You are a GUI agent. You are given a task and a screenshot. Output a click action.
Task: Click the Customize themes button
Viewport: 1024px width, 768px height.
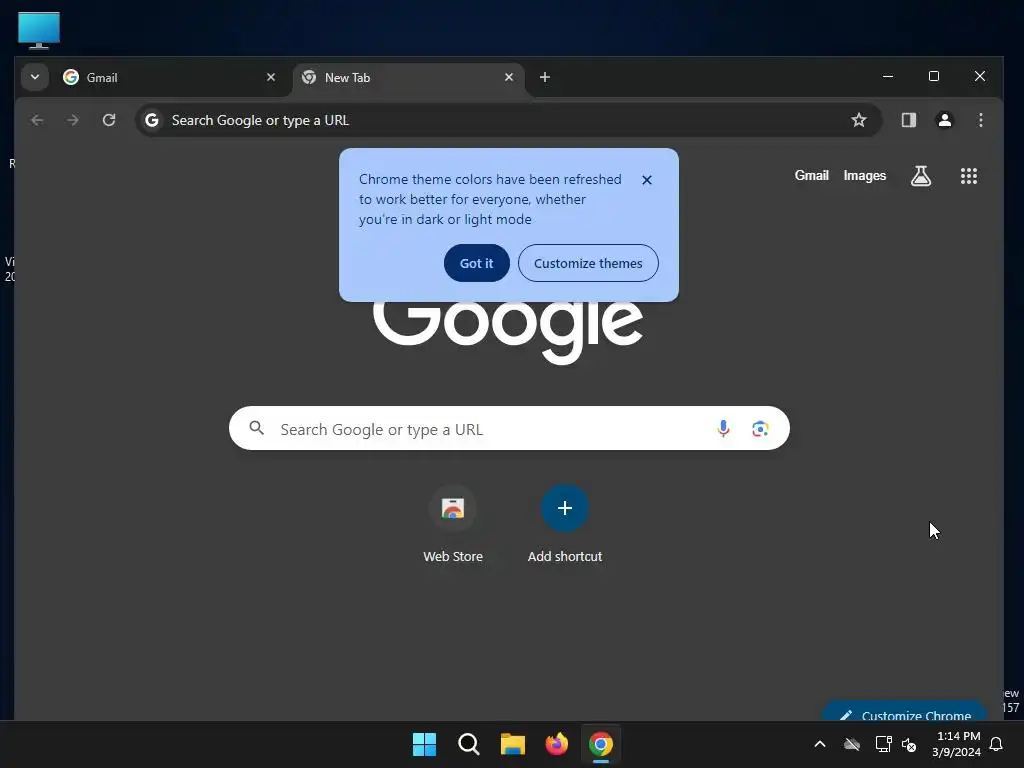point(588,263)
